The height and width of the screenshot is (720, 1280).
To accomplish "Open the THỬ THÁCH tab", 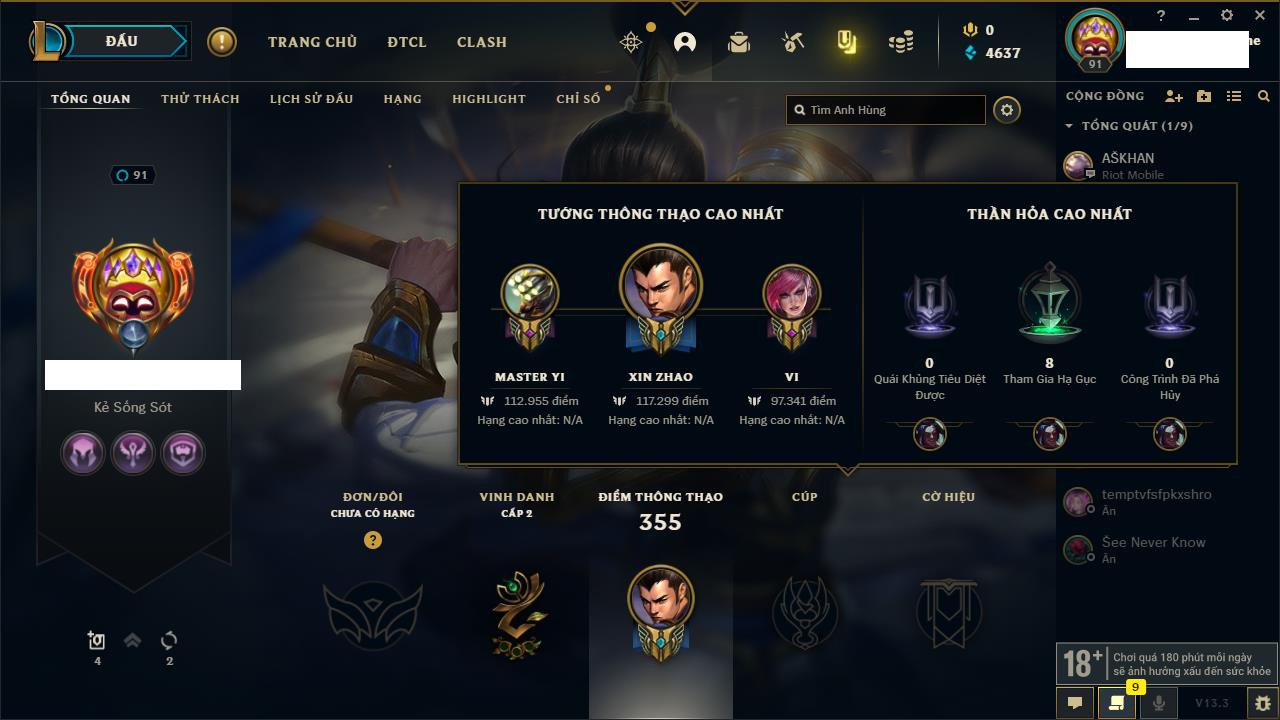I will [200, 99].
